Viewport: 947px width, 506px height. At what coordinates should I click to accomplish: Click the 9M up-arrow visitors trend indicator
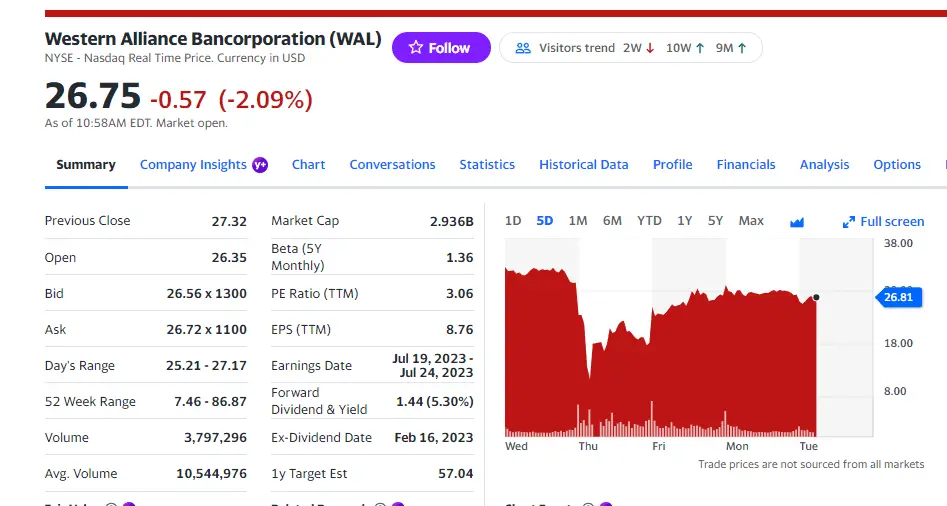coord(742,48)
